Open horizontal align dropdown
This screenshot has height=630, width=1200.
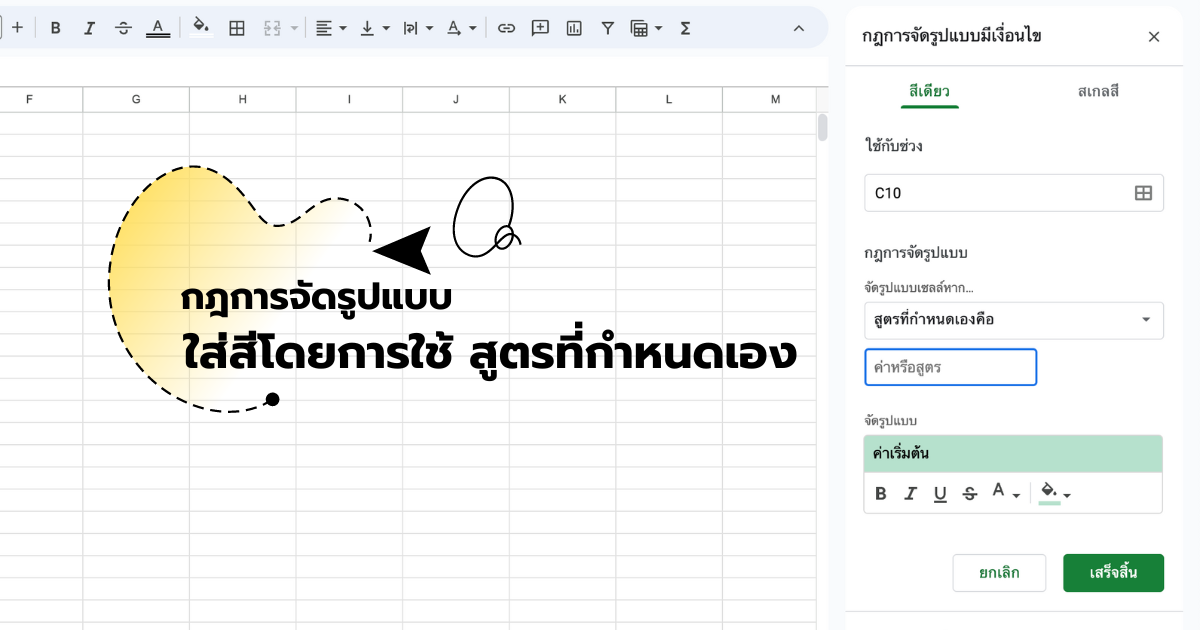(331, 28)
